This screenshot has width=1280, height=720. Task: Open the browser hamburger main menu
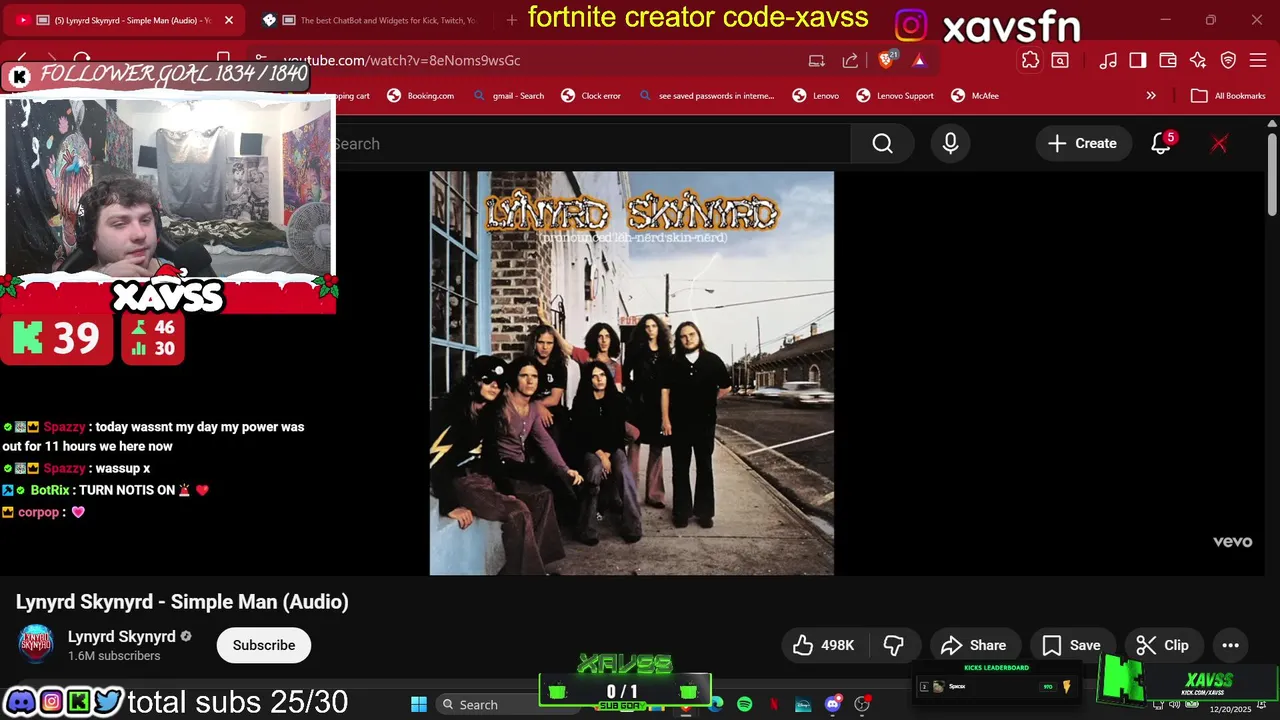click(x=1258, y=60)
